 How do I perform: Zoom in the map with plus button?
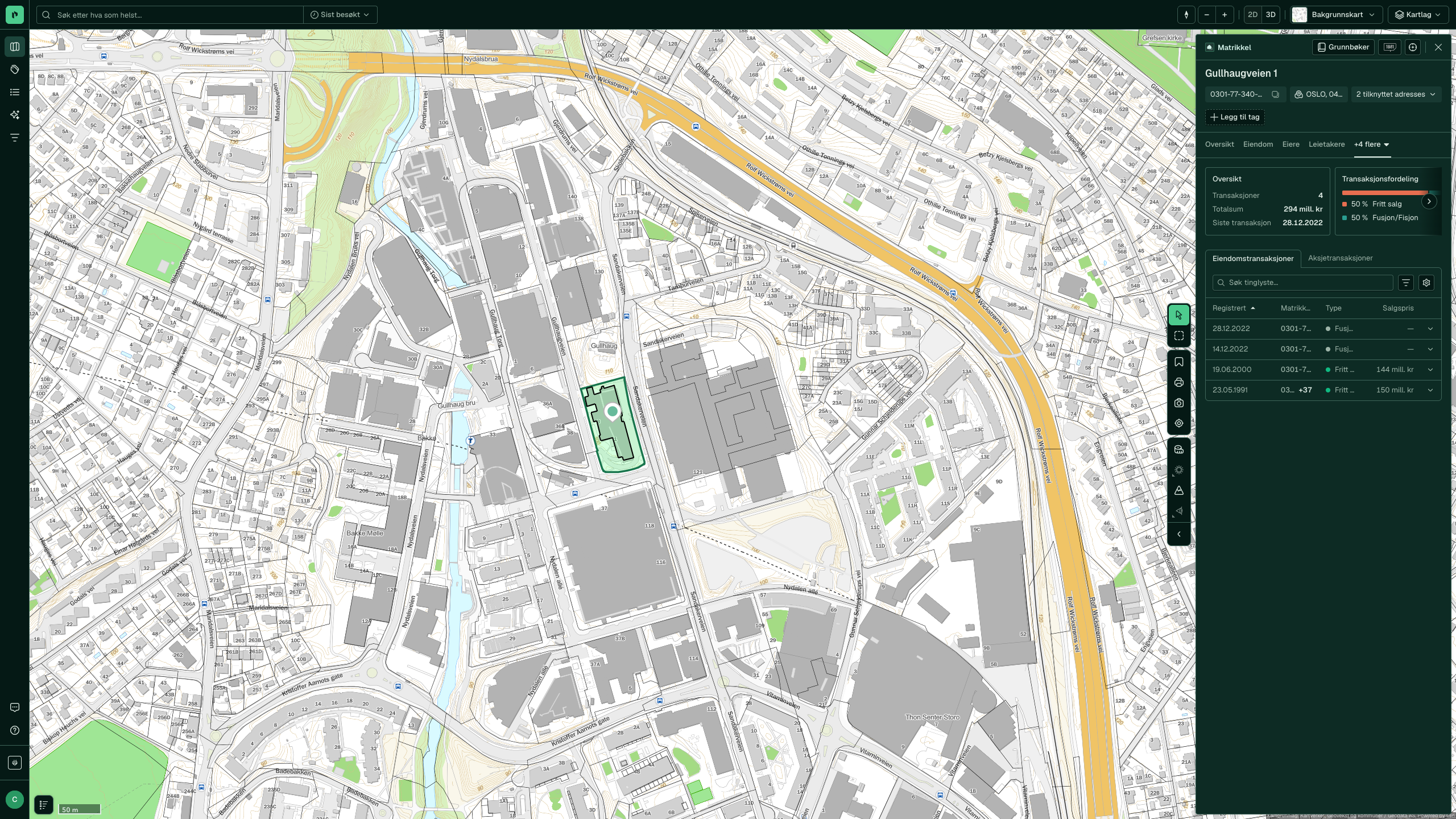tap(1225, 15)
